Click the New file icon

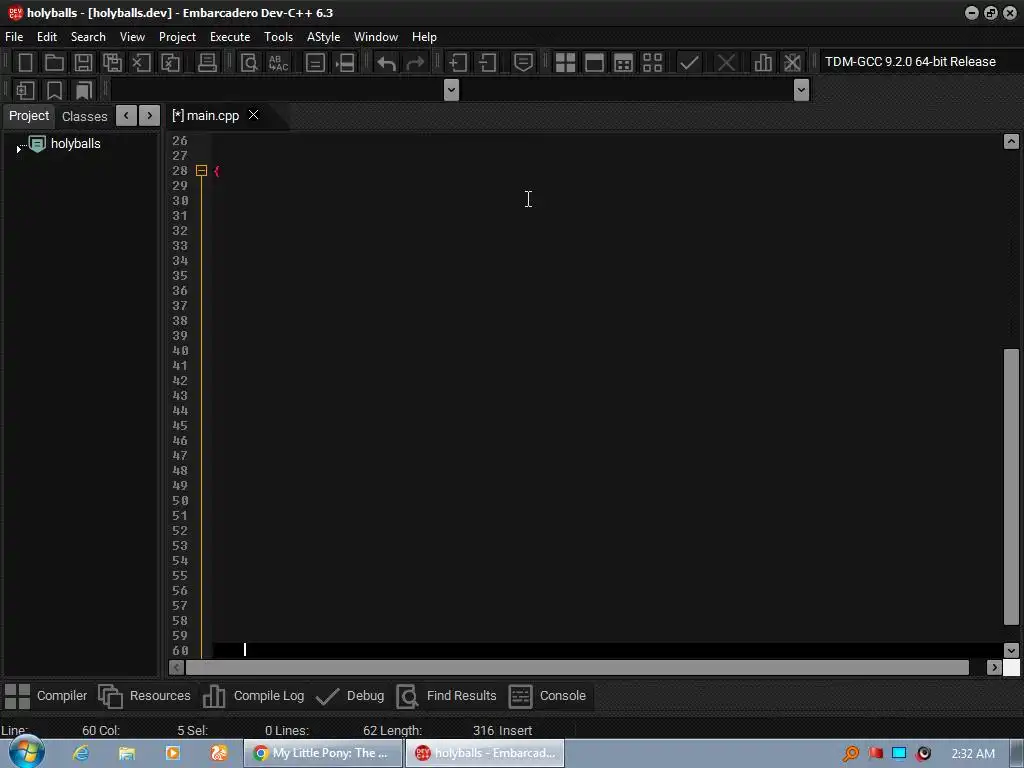25,63
